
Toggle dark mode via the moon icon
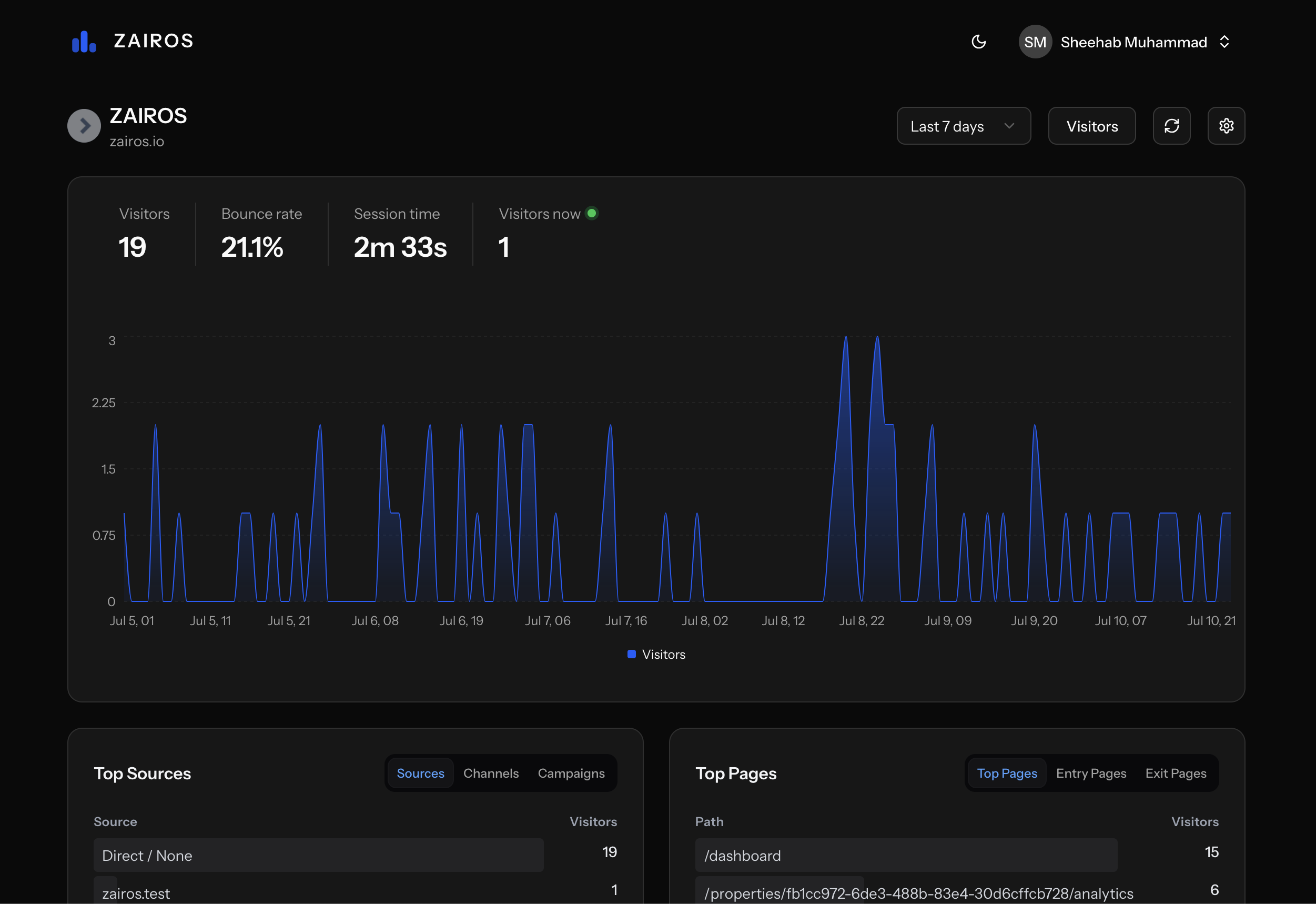[978, 42]
